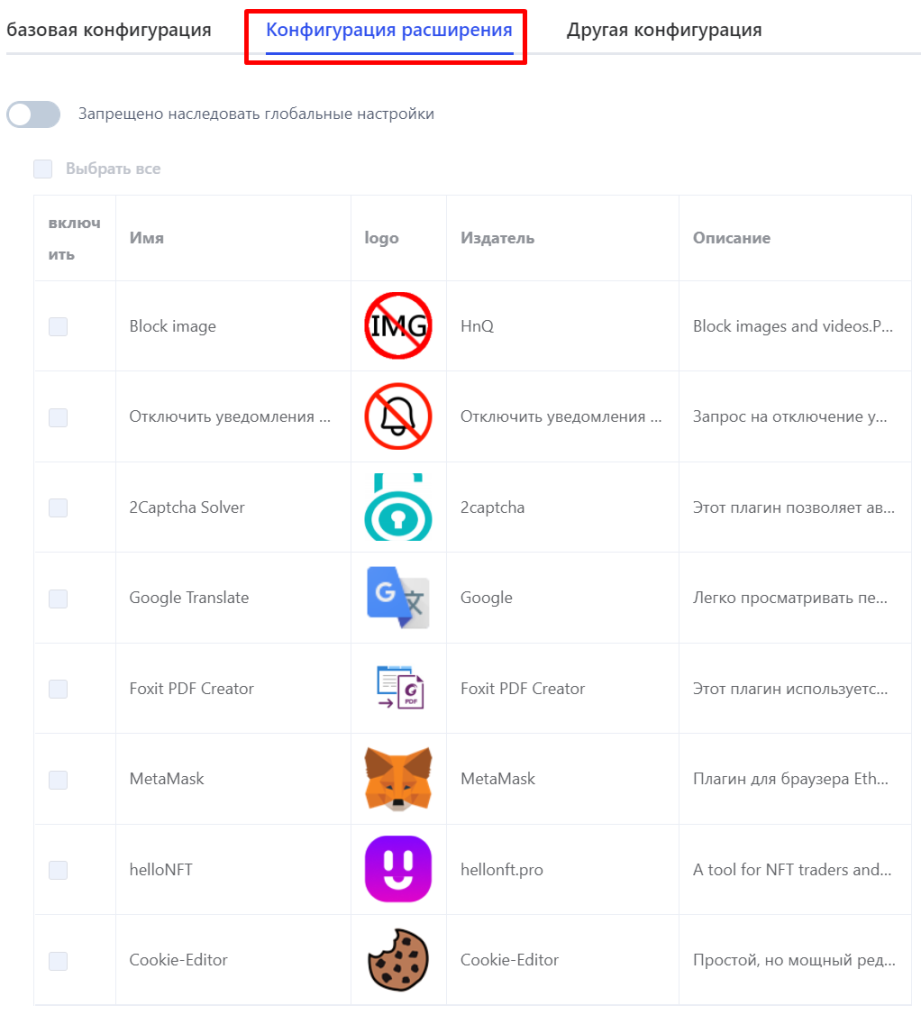Check the Выбрать все checkbox
The image size is (921, 1024).
click(x=43, y=168)
